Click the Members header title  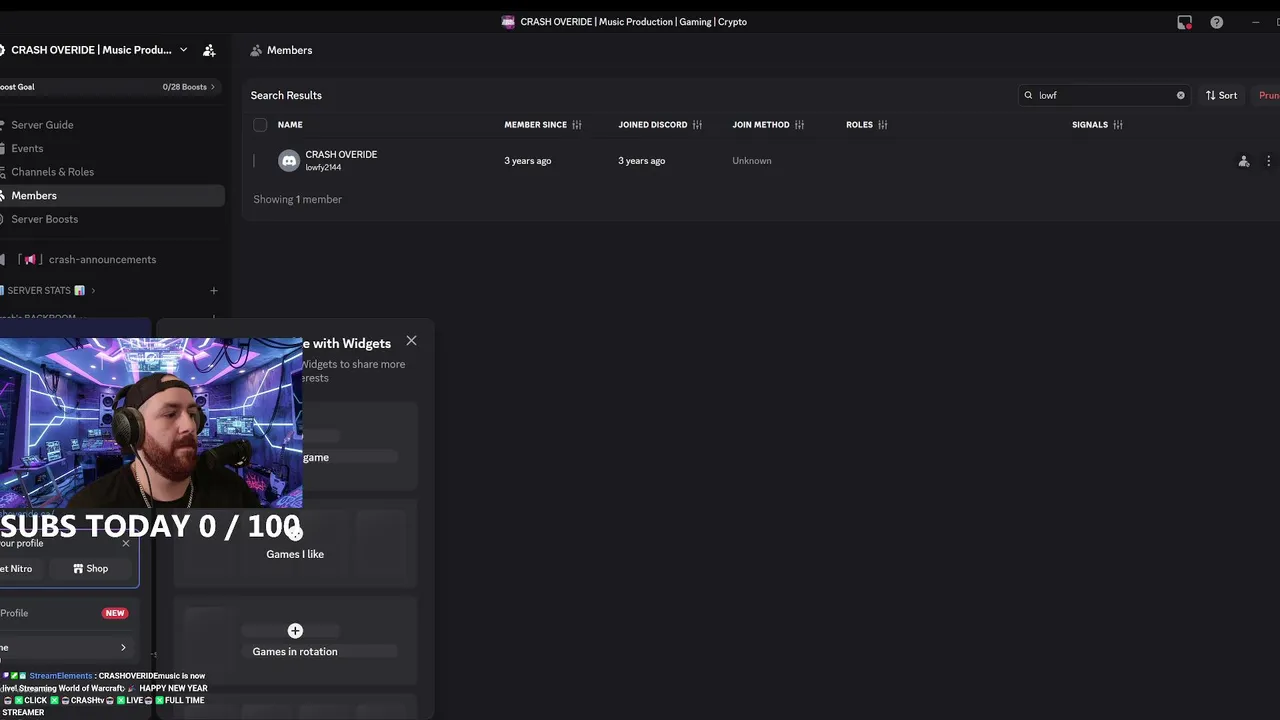[x=289, y=50]
